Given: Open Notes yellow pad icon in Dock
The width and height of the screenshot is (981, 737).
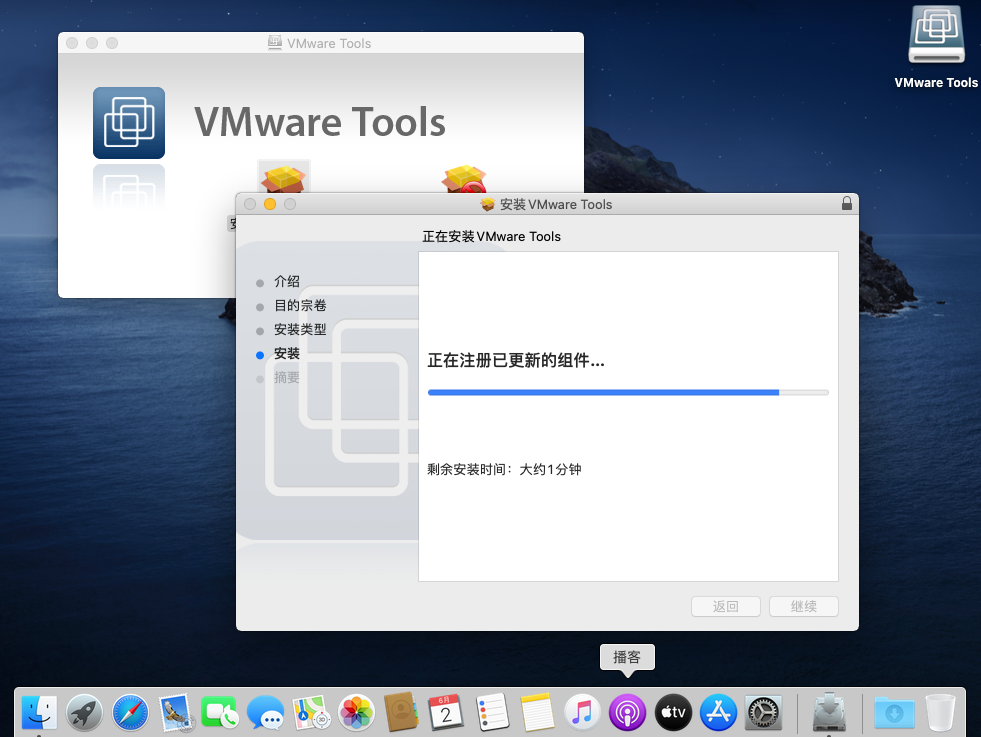Looking at the screenshot, I should (537, 713).
